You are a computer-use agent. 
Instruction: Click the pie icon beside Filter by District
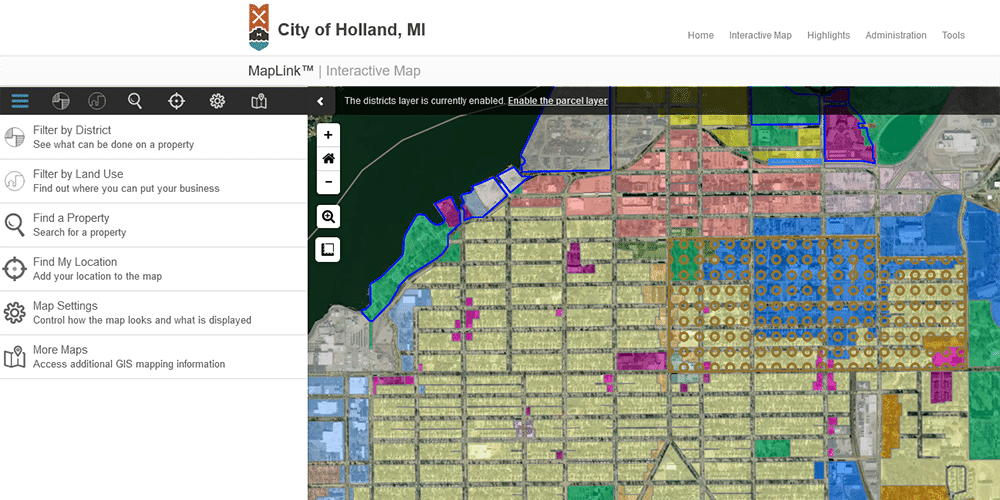(14, 137)
